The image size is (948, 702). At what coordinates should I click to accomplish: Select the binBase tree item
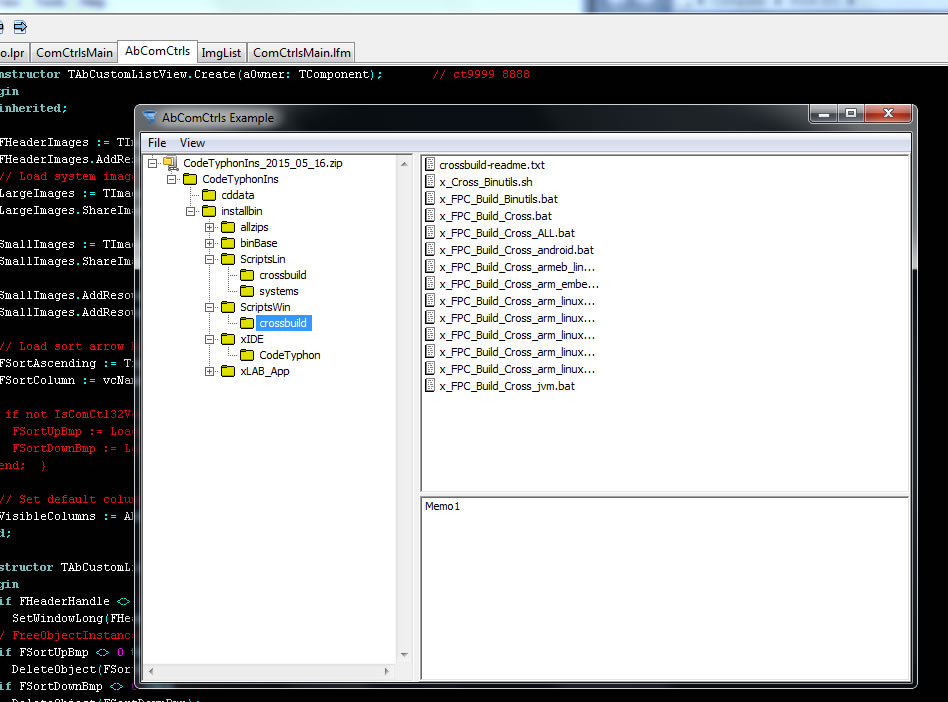(x=259, y=243)
